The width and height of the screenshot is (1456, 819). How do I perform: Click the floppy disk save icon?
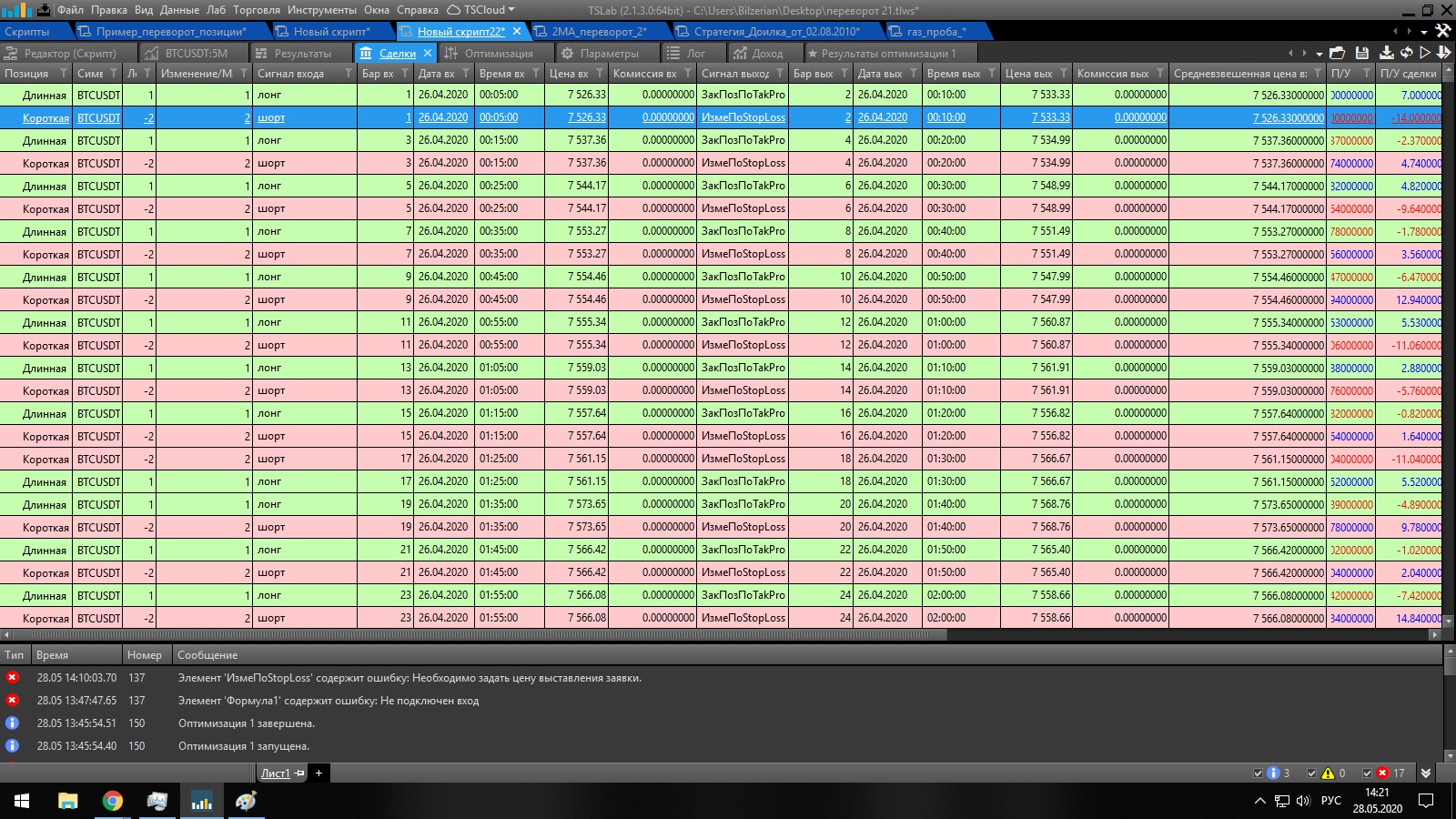[x=1362, y=53]
